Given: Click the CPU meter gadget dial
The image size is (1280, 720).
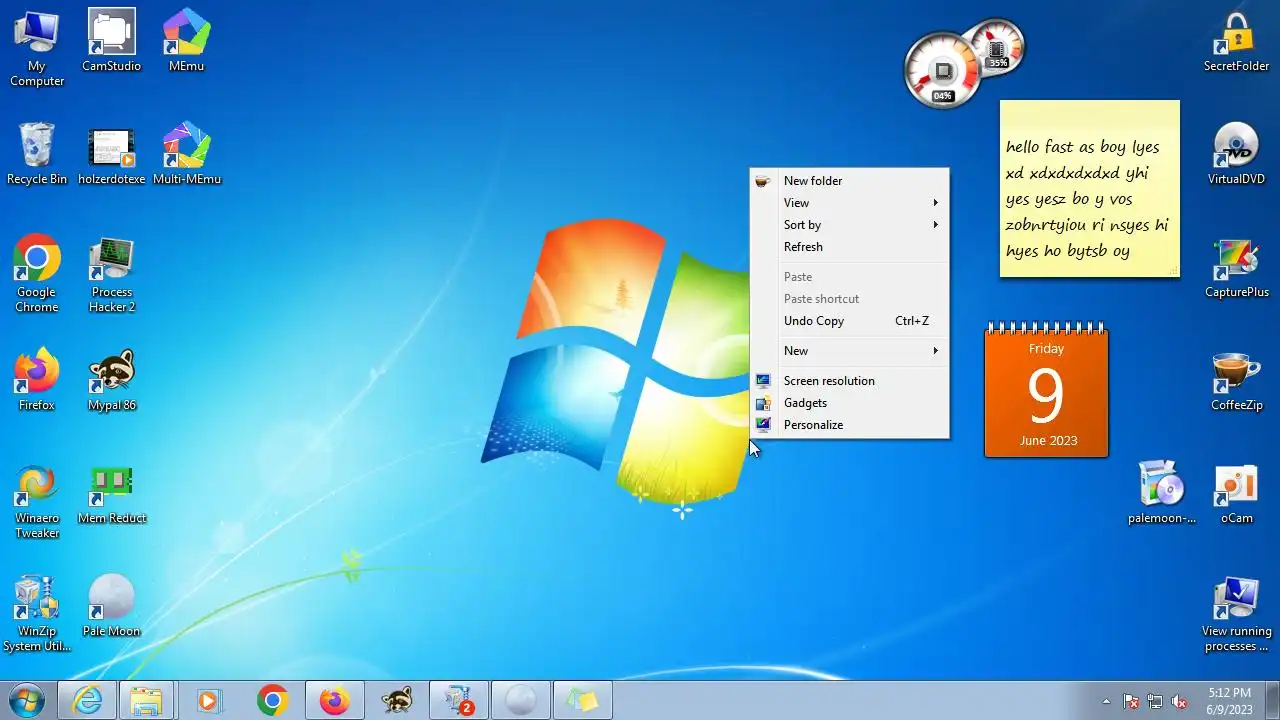Looking at the screenshot, I should pos(942,70).
